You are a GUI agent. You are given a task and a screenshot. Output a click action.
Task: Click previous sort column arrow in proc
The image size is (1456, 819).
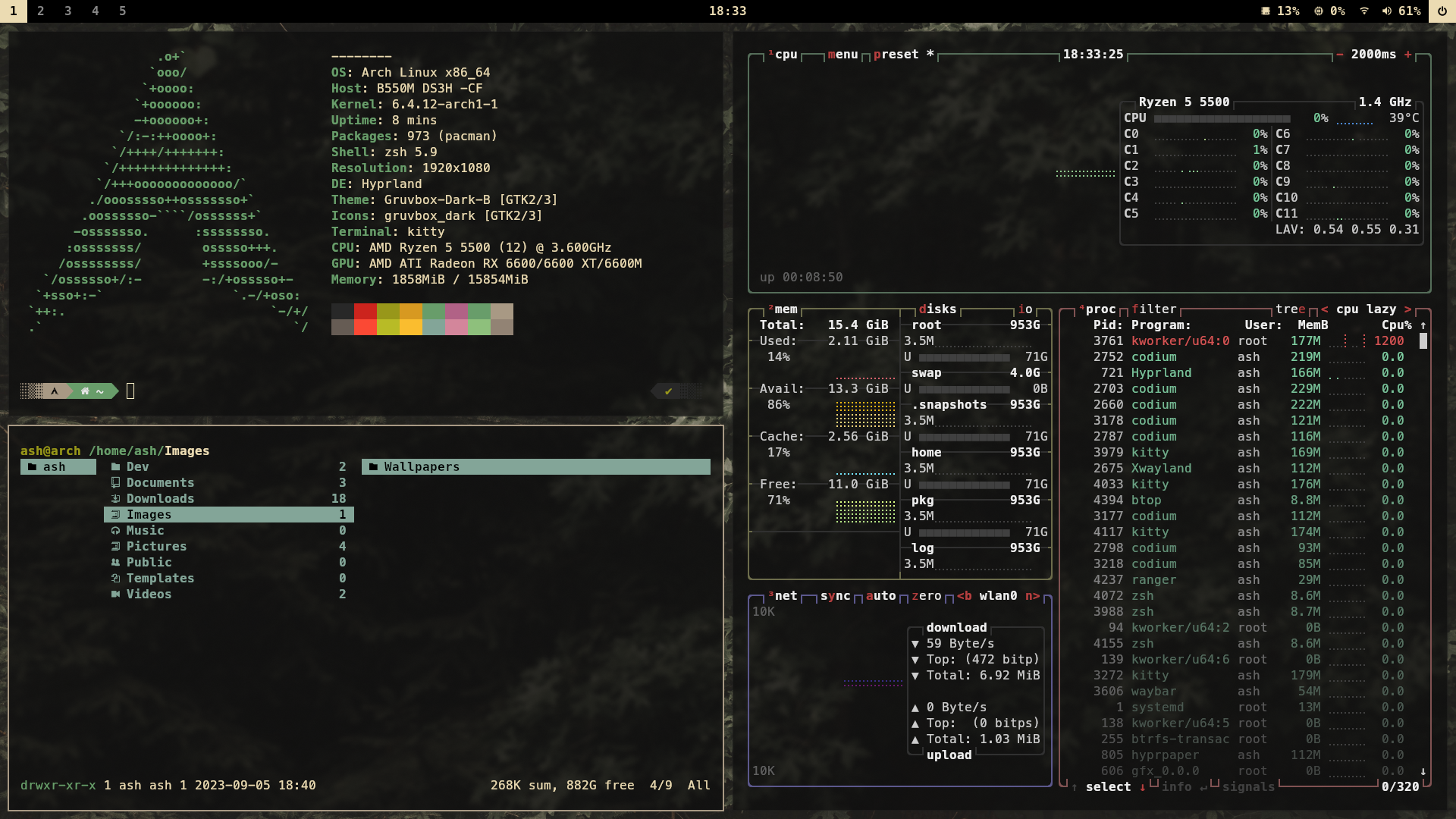[x=1324, y=309]
